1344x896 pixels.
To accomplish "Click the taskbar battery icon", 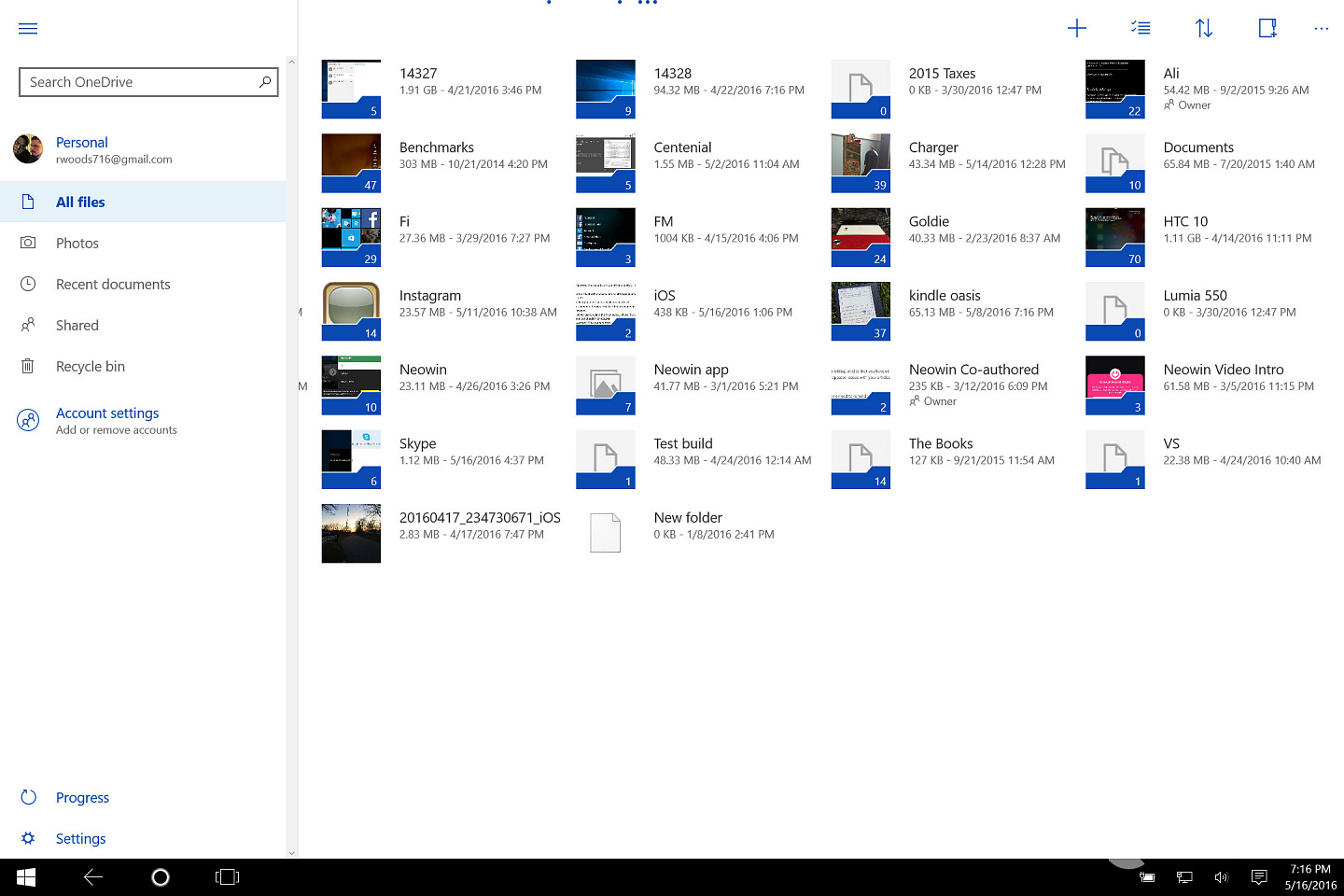I will pyautogui.click(x=1147, y=877).
